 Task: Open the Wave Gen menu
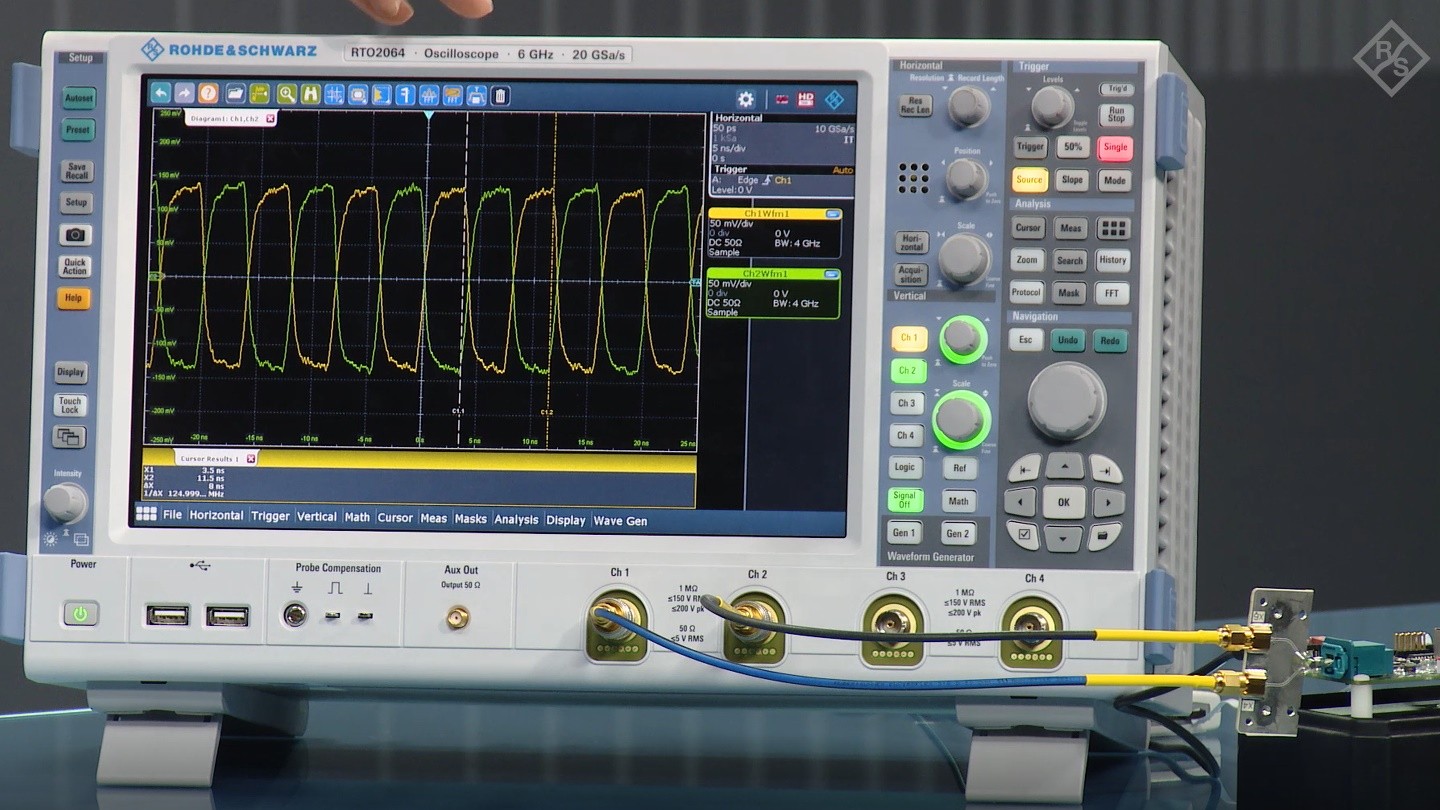(620, 520)
